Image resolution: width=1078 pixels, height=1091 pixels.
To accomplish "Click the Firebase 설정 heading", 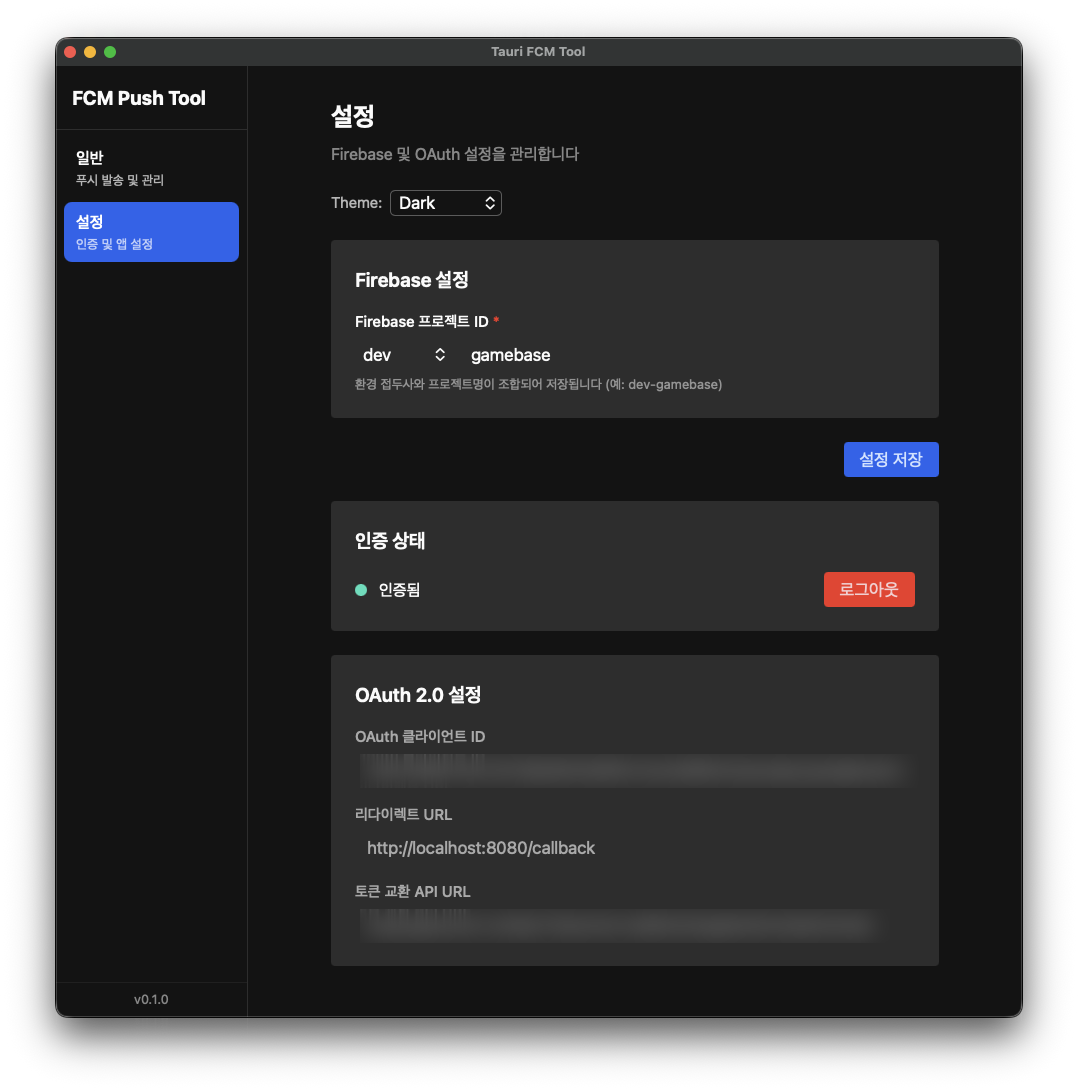I will [412, 280].
